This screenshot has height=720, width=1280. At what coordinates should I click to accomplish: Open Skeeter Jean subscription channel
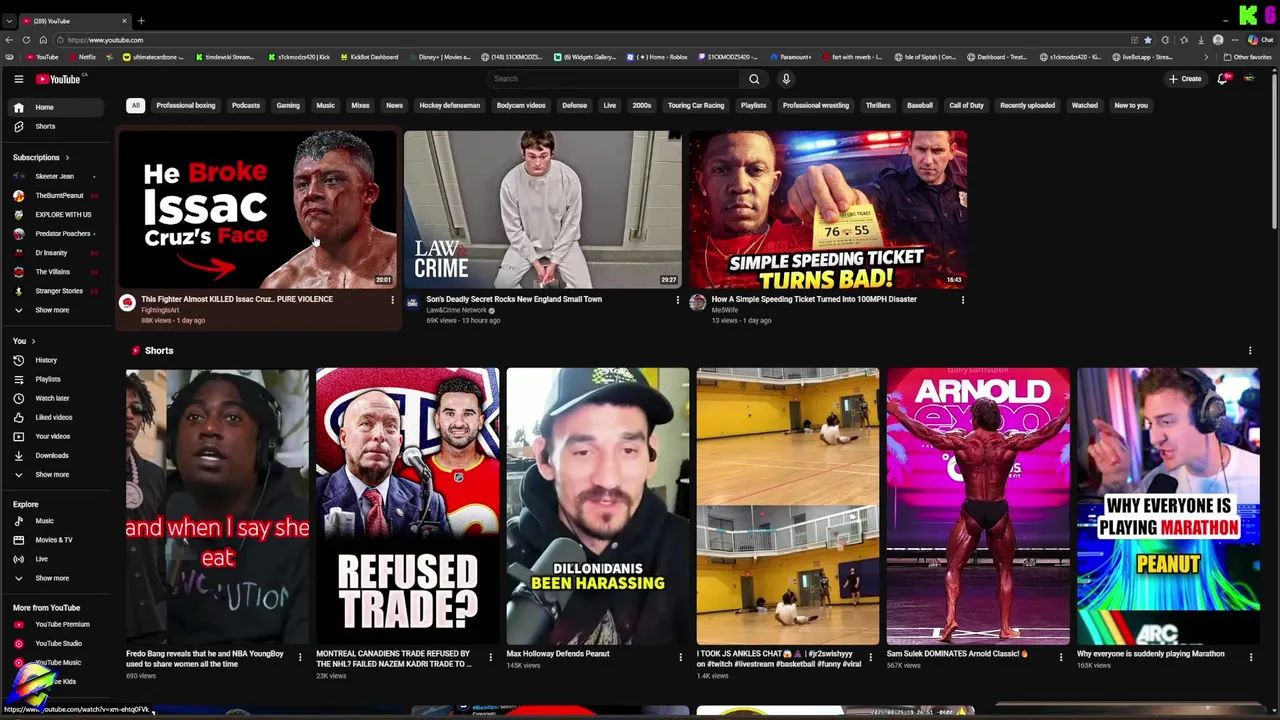click(58, 176)
